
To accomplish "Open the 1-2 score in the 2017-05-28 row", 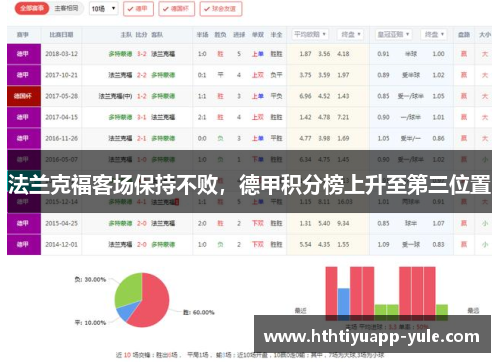I will point(142,96).
